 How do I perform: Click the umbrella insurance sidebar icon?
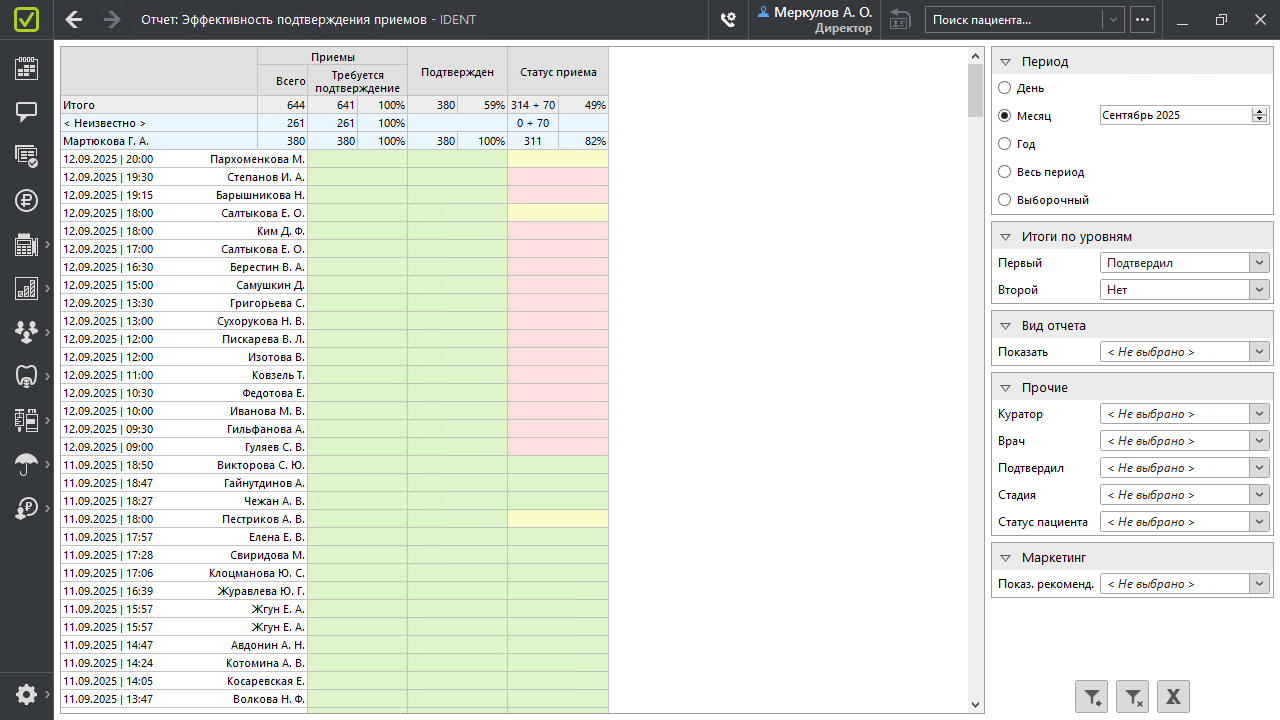[26, 463]
